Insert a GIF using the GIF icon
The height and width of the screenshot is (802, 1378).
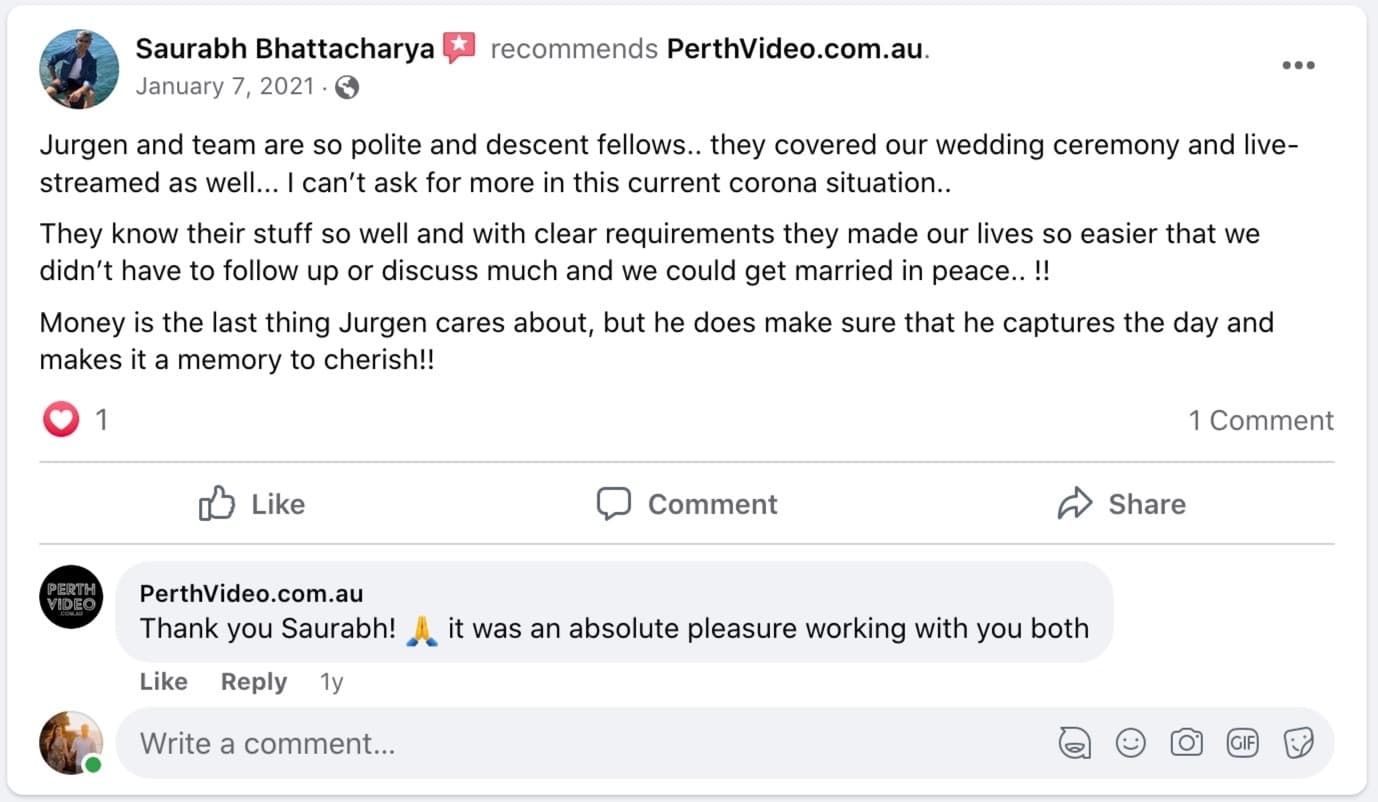tap(1243, 743)
